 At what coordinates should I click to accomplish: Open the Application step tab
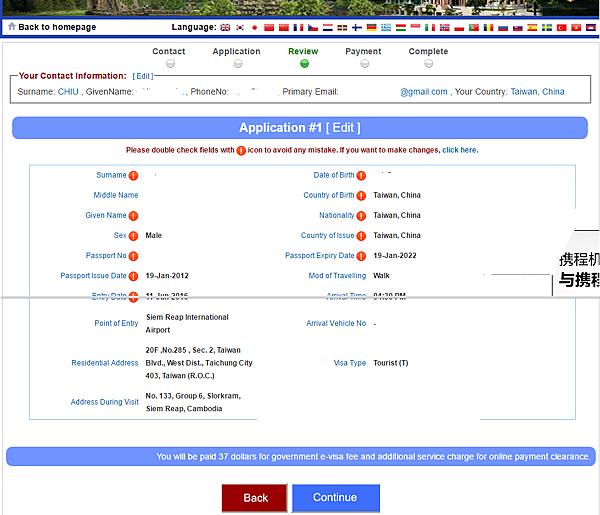click(236, 51)
